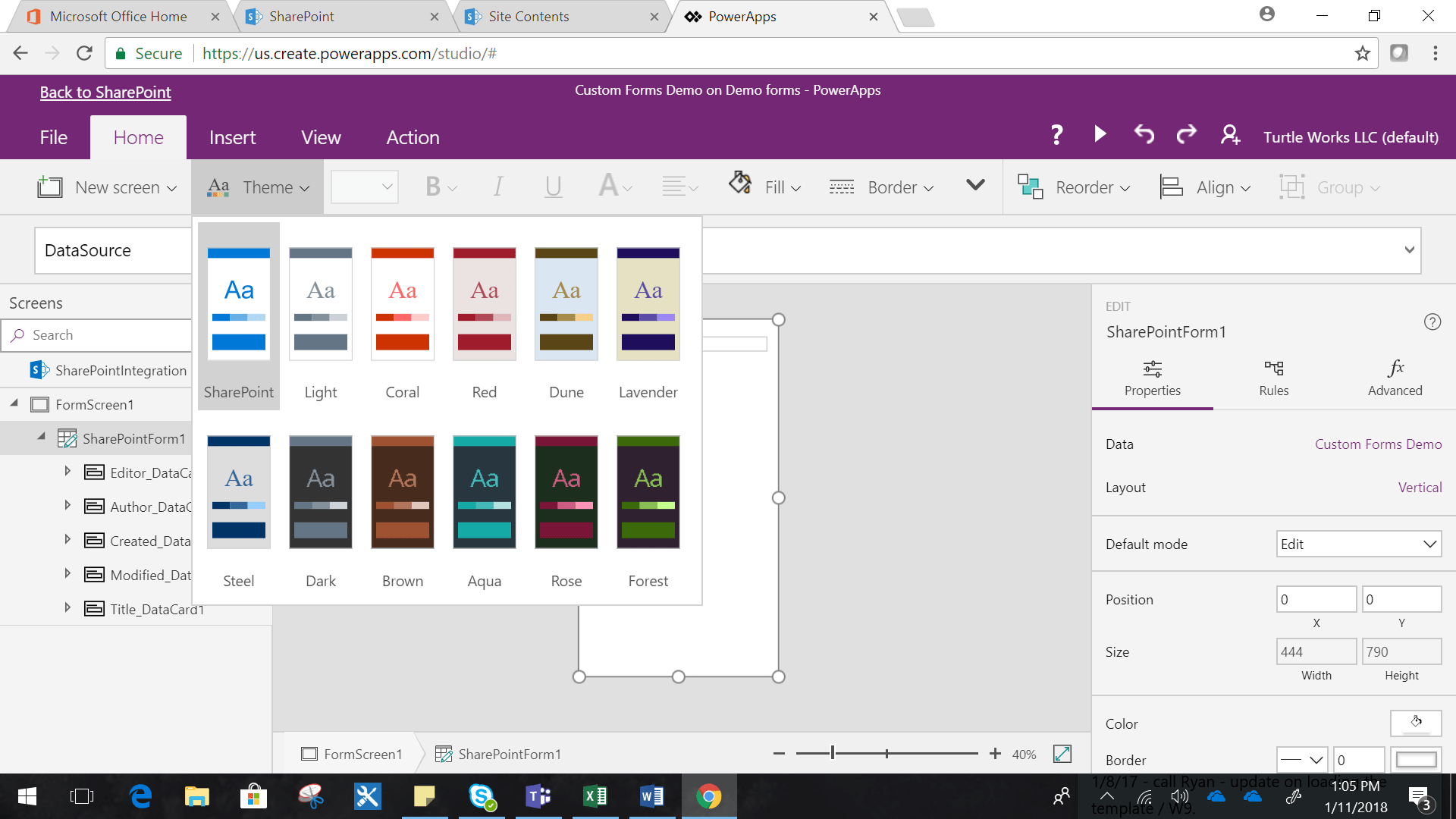1456x819 pixels.
Task: Expand the Editor_DataCard tree node
Action: 67,472
